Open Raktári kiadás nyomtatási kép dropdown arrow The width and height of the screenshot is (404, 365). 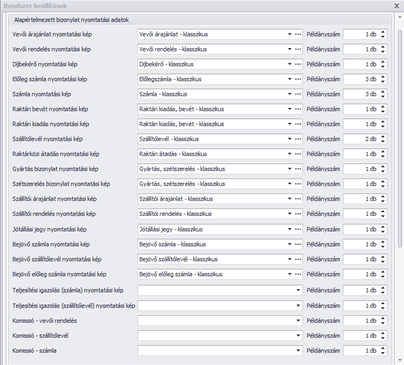[x=289, y=124]
